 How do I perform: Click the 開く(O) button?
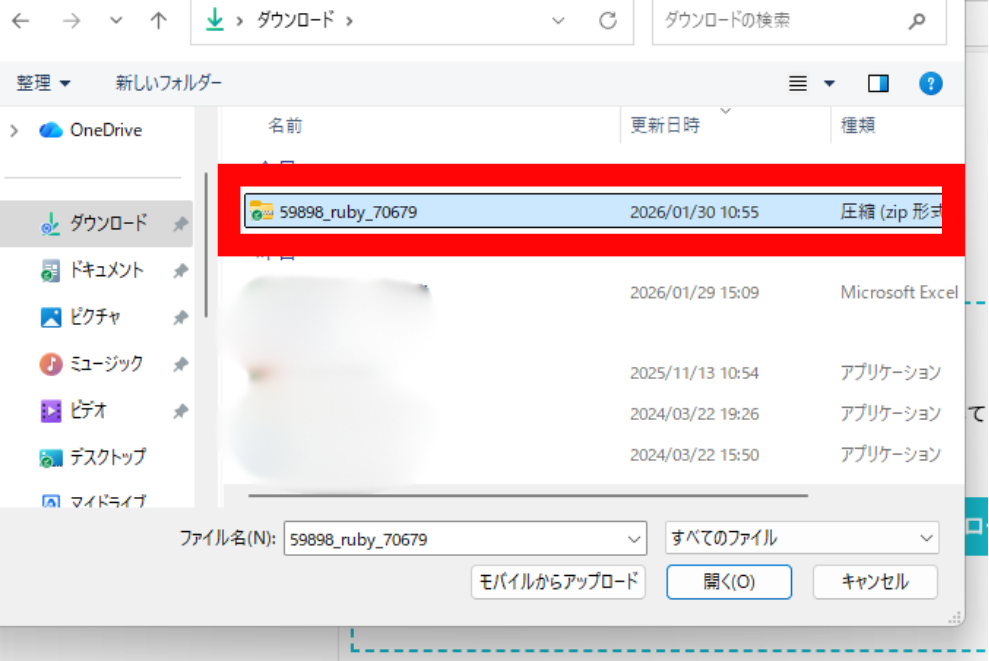(x=729, y=582)
